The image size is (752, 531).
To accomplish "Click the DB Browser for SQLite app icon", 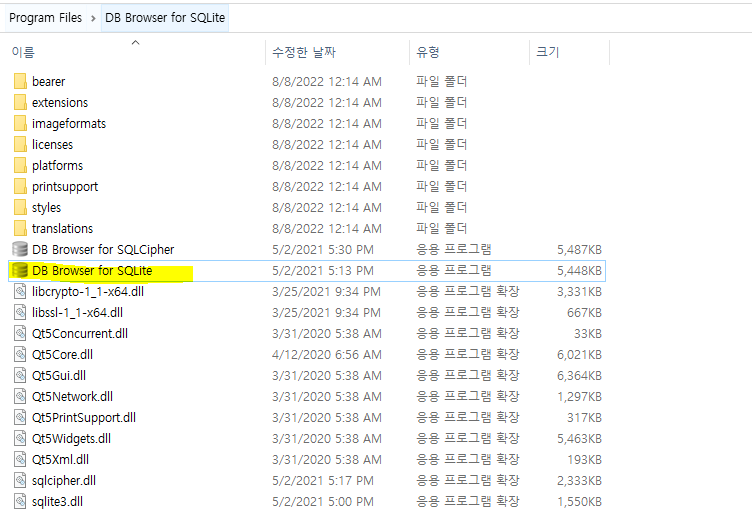I will coord(20,271).
